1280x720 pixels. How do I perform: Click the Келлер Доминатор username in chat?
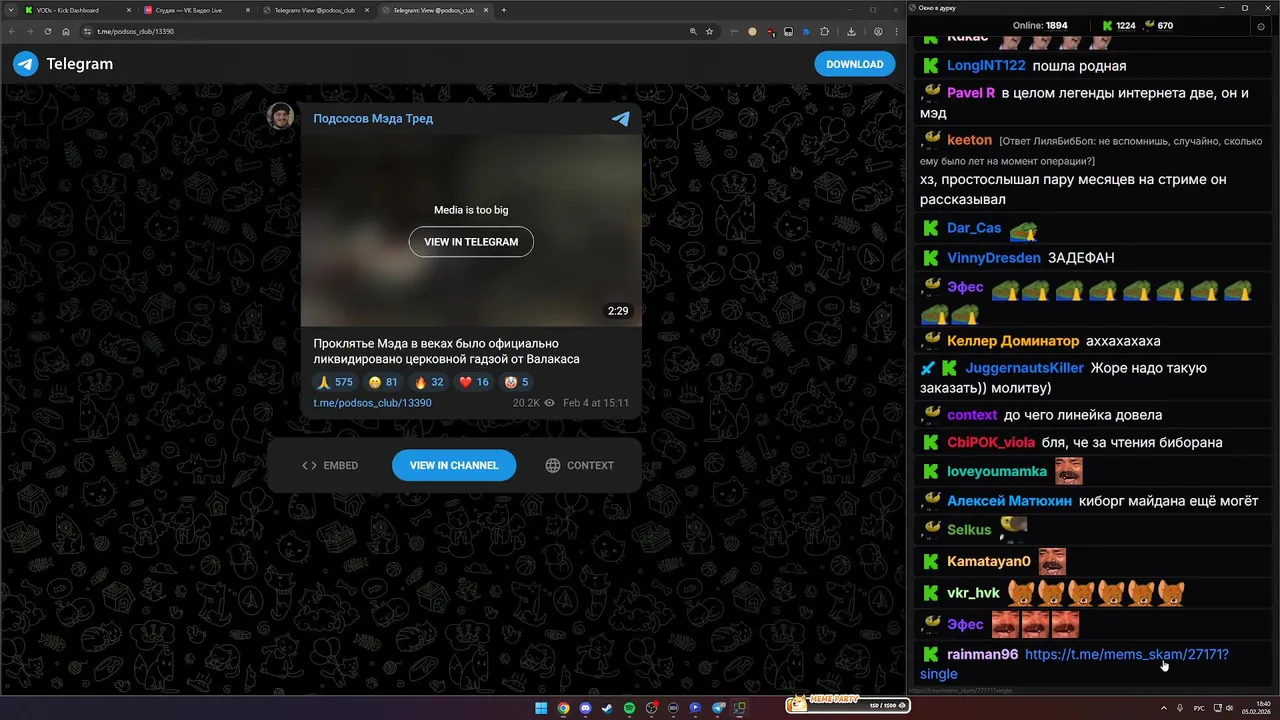pos(1013,341)
